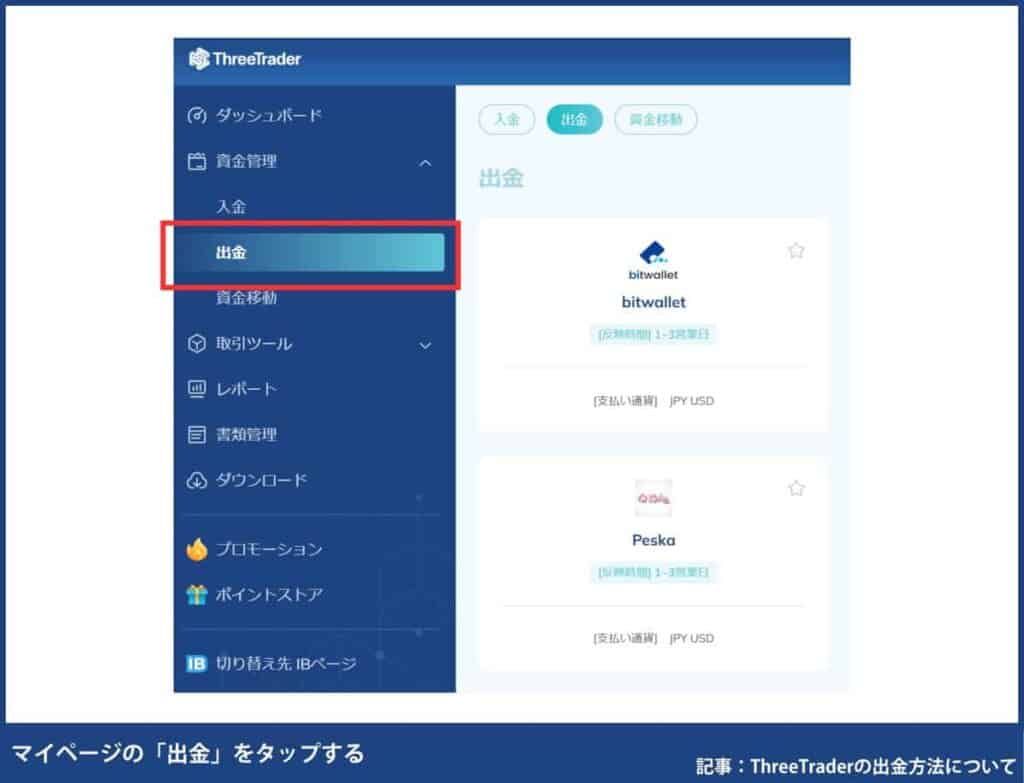Viewport: 1024px width, 783px height.
Task: Click Peska's 1-3営業日 processing time badge
Action: click(x=653, y=572)
